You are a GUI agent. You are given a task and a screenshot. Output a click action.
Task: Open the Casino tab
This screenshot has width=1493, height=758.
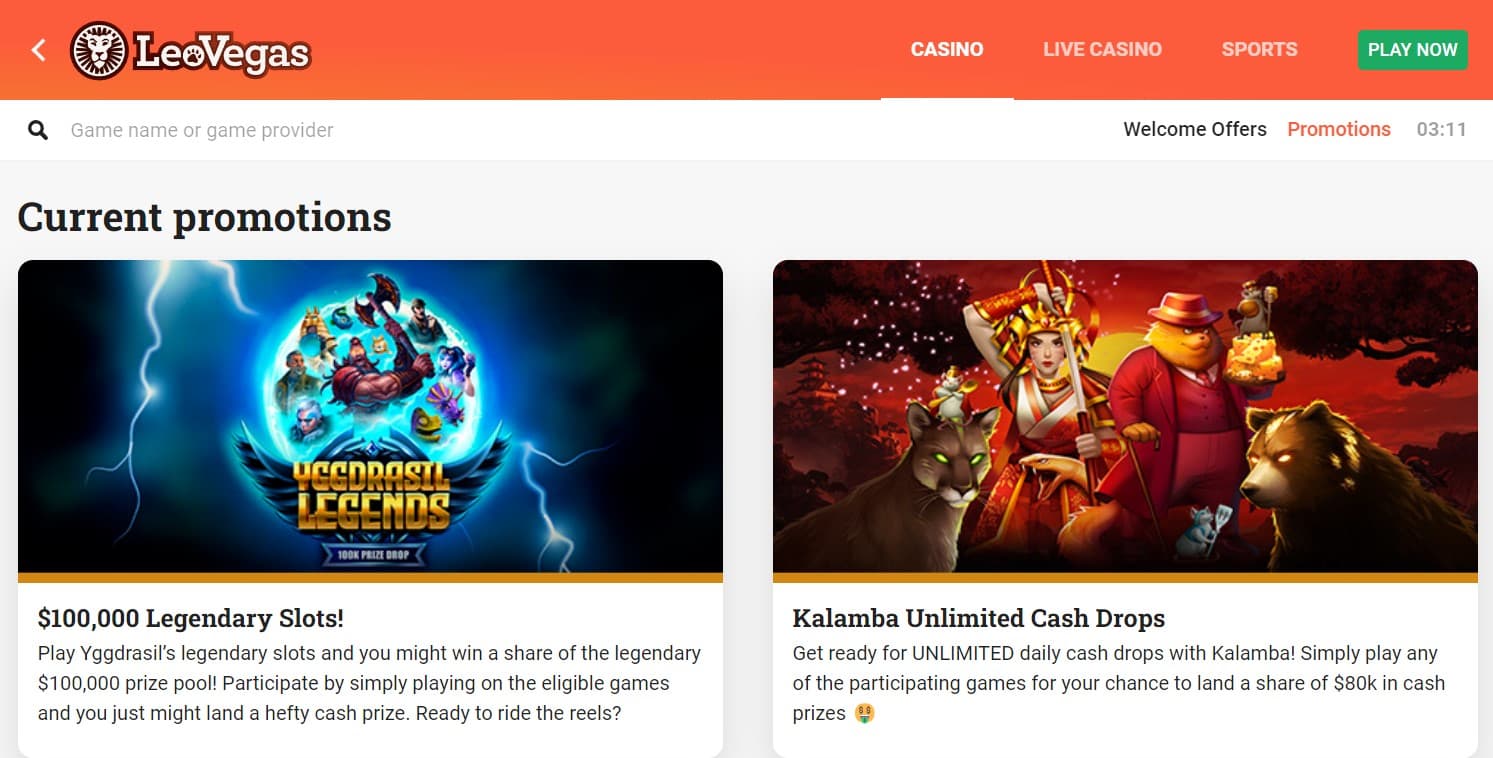(x=947, y=49)
